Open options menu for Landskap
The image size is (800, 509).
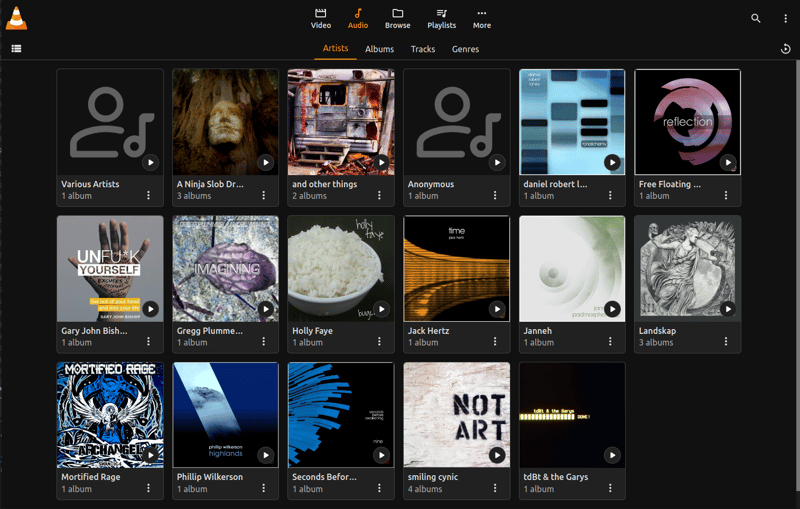[x=726, y=342]
